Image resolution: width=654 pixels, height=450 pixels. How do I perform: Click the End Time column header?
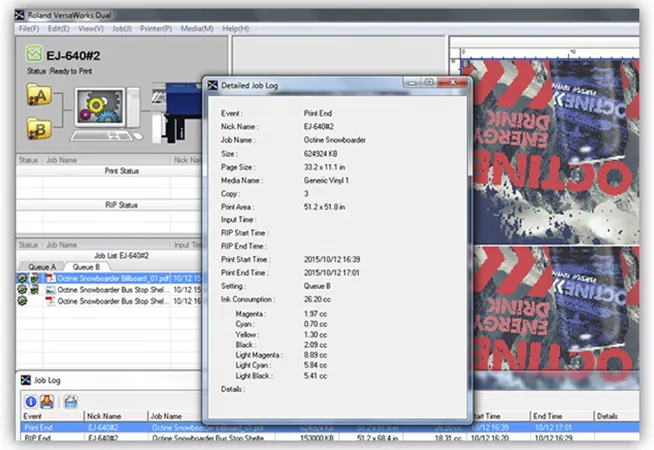point(548,415)
